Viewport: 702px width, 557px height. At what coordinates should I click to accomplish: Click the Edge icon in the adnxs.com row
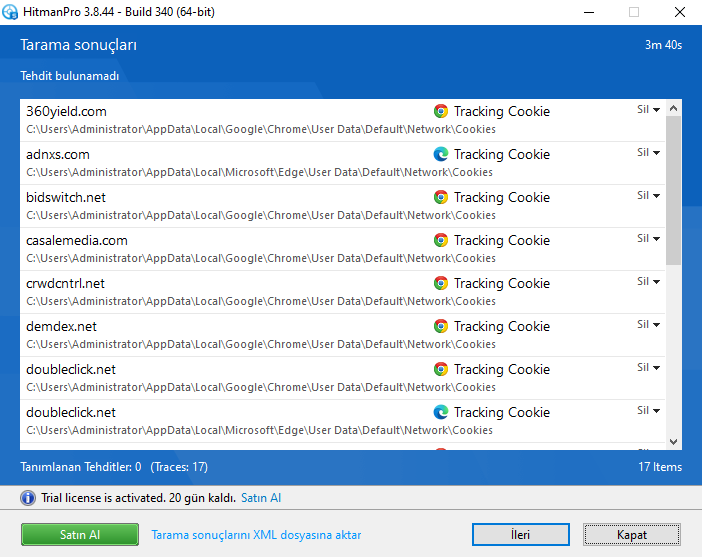pyautogui.click(x=441, y=154)
